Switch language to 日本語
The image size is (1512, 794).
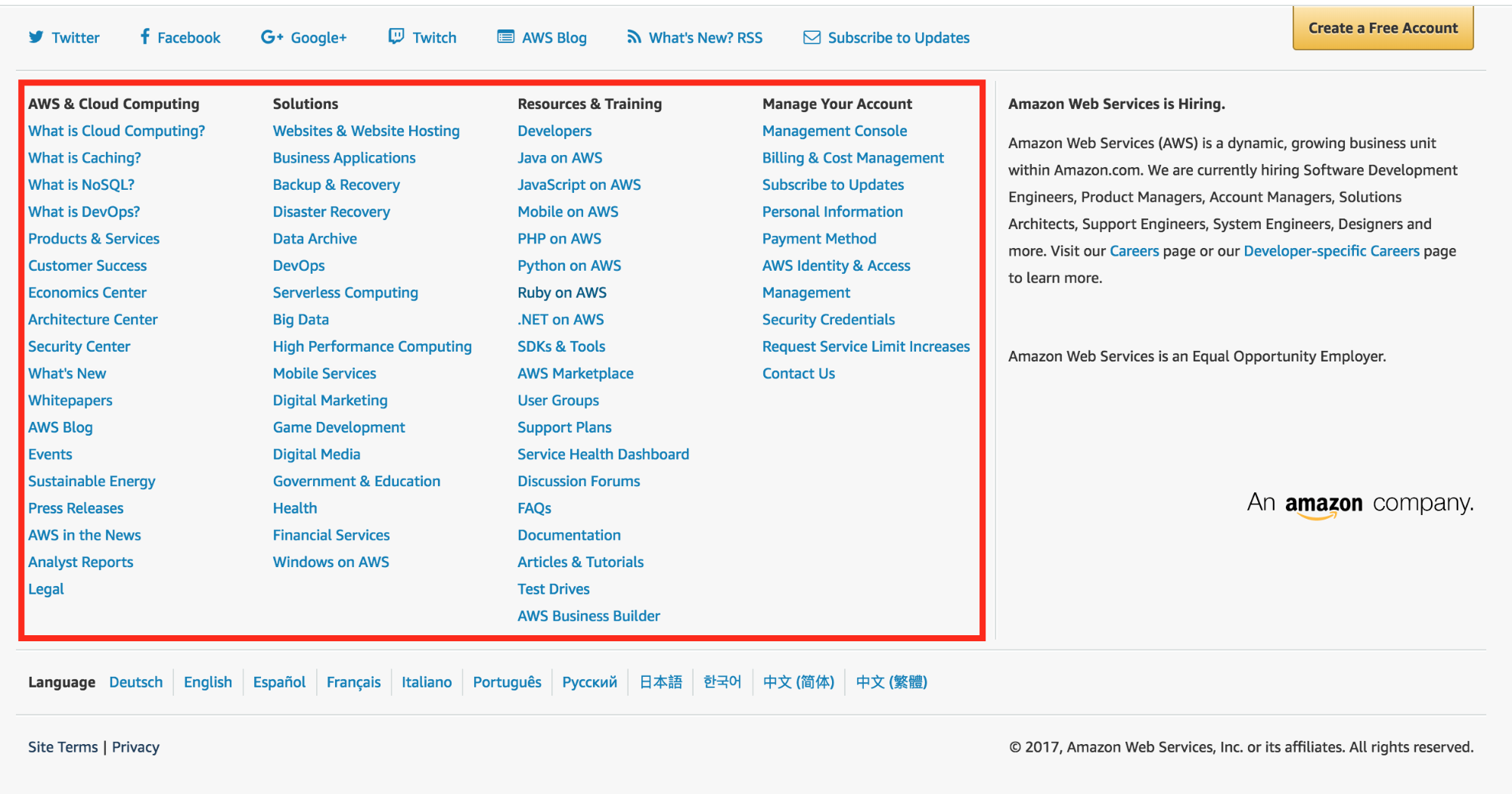[660, 682]
